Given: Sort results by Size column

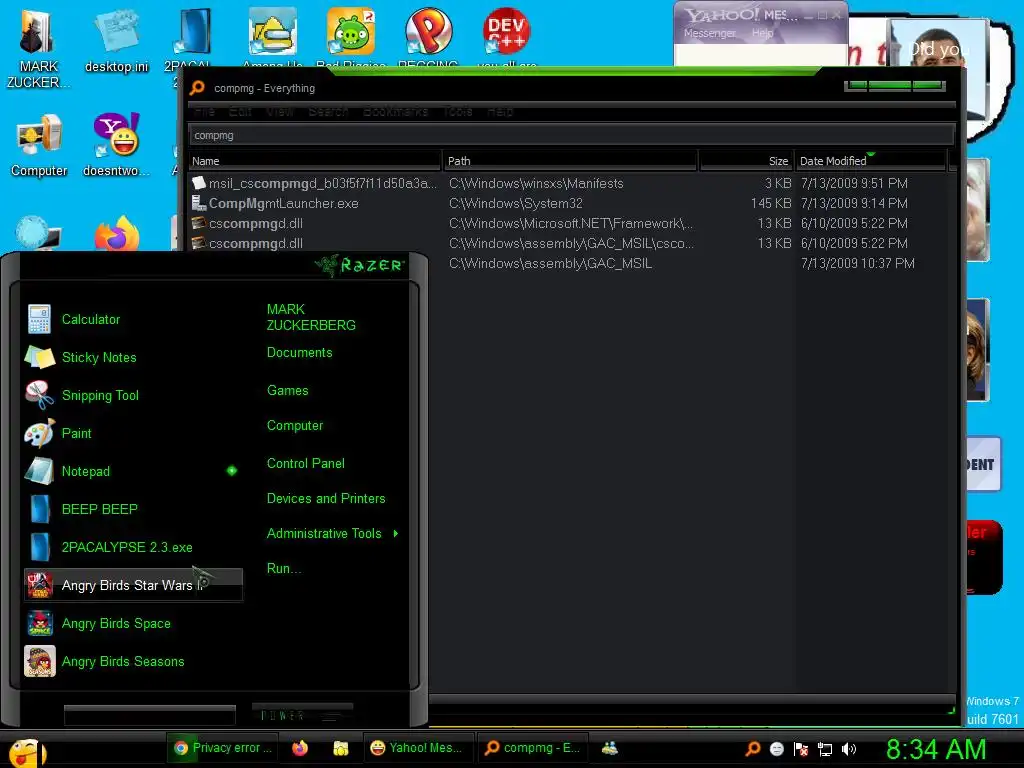Looking at the screenshot, I should click(x=746, y=161).
